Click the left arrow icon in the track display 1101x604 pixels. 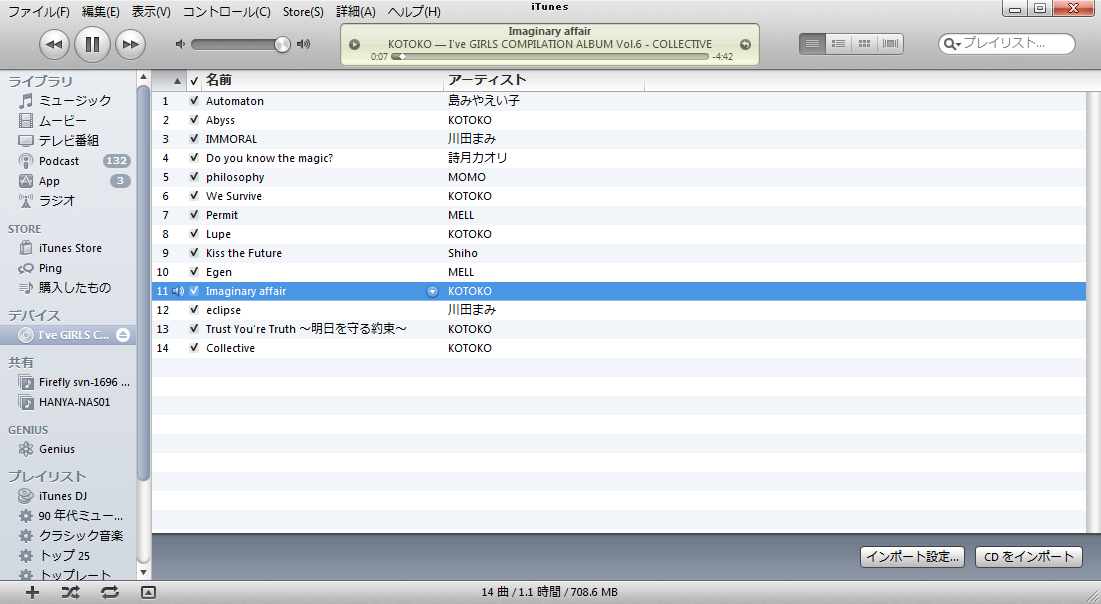pyautogui.click(x=355, y=44)
